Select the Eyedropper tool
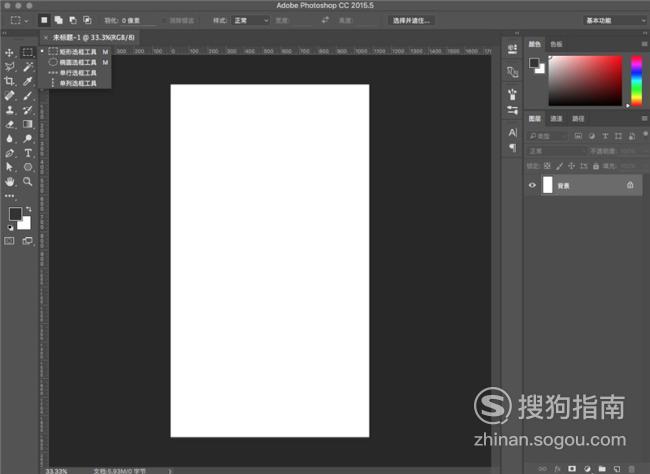 point(28,81)
